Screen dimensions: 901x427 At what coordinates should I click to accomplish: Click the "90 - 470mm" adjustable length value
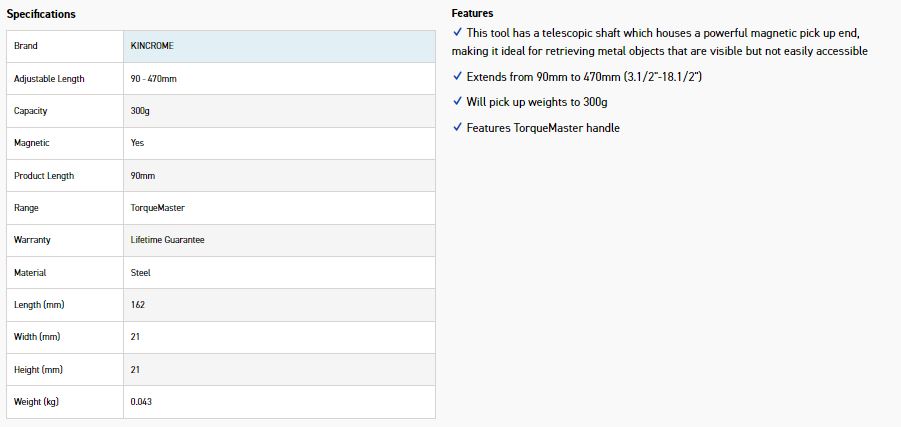click(154, 79)
